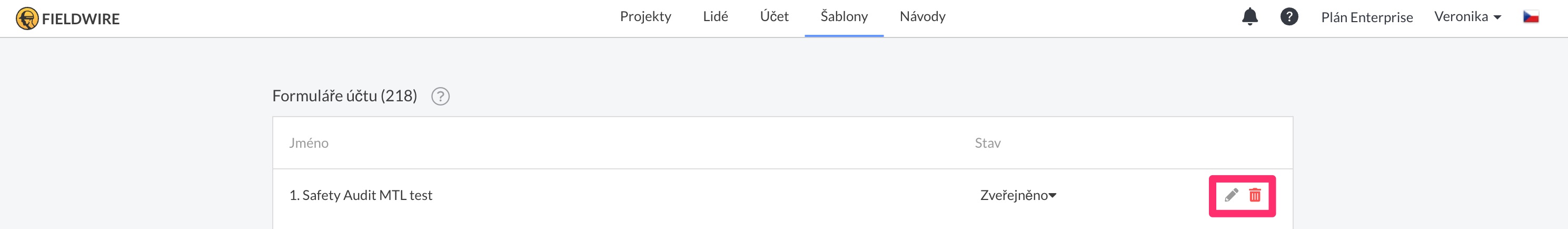Screen dimensions: 1568x229
Task: Click the FIELDWIRE wordmark text
Action: point(81,19)
